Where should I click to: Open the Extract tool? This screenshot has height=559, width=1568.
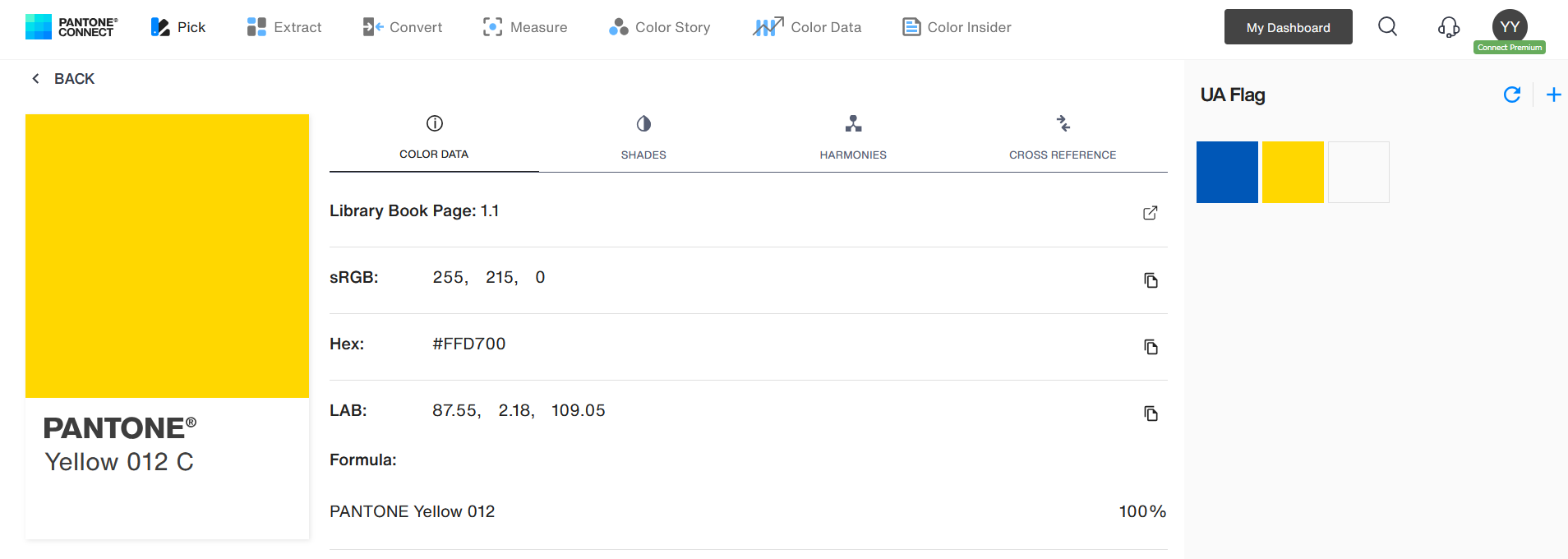(284, 27)
